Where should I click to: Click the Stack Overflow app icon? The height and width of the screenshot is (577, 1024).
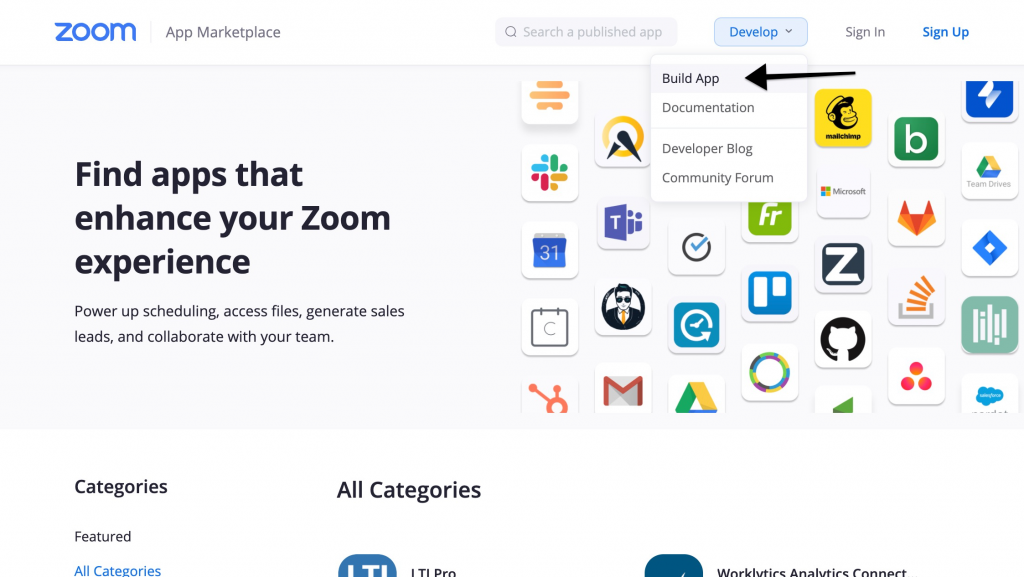(916, 297)
